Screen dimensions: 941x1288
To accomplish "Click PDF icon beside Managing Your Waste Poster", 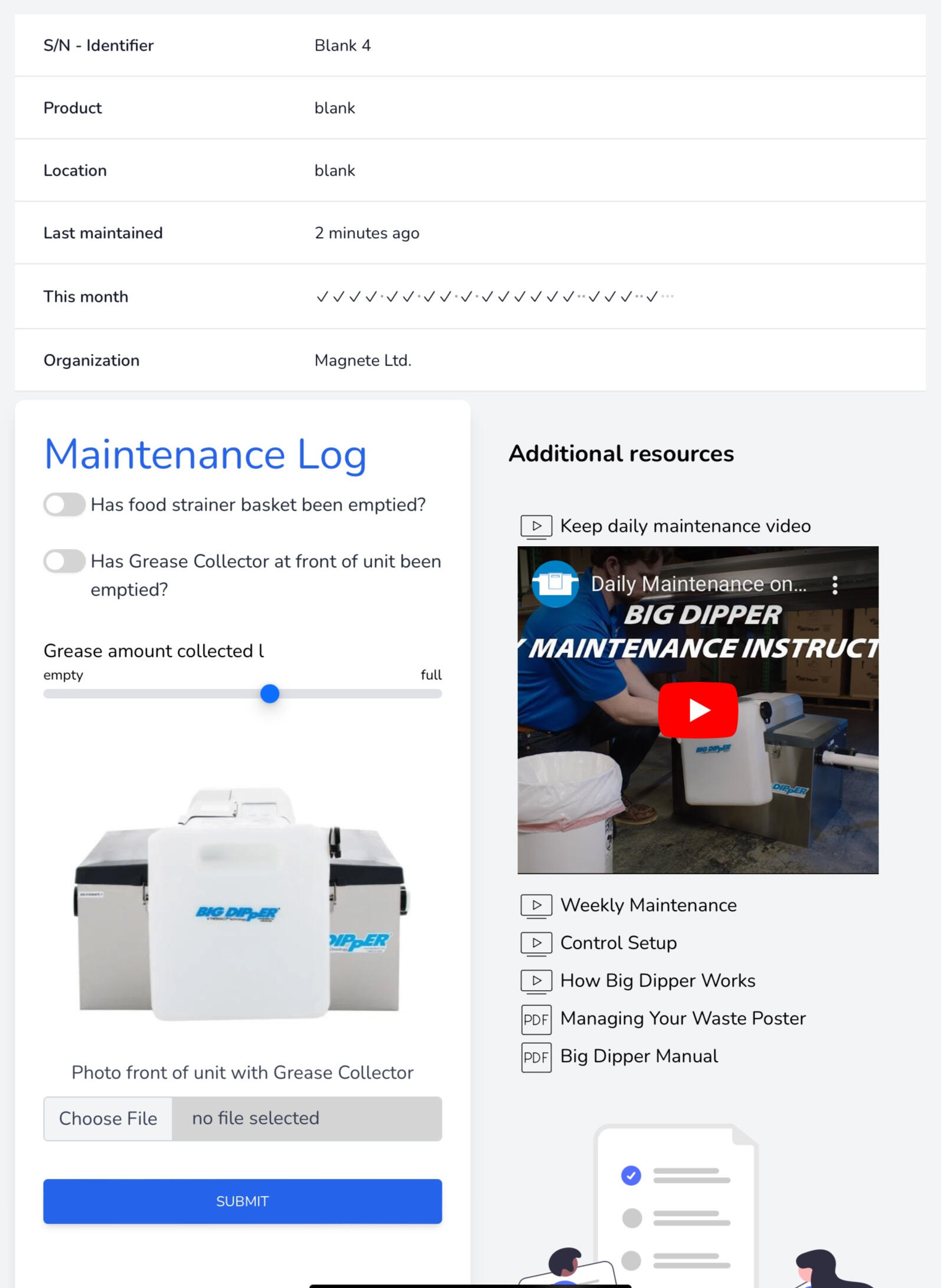I will pos(536,1020).
